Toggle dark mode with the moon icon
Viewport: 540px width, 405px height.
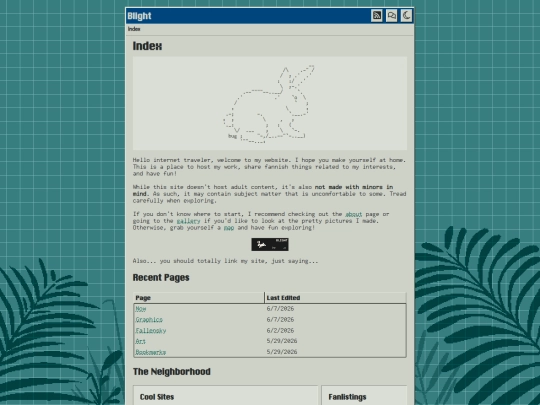click(x=406, y=16)
